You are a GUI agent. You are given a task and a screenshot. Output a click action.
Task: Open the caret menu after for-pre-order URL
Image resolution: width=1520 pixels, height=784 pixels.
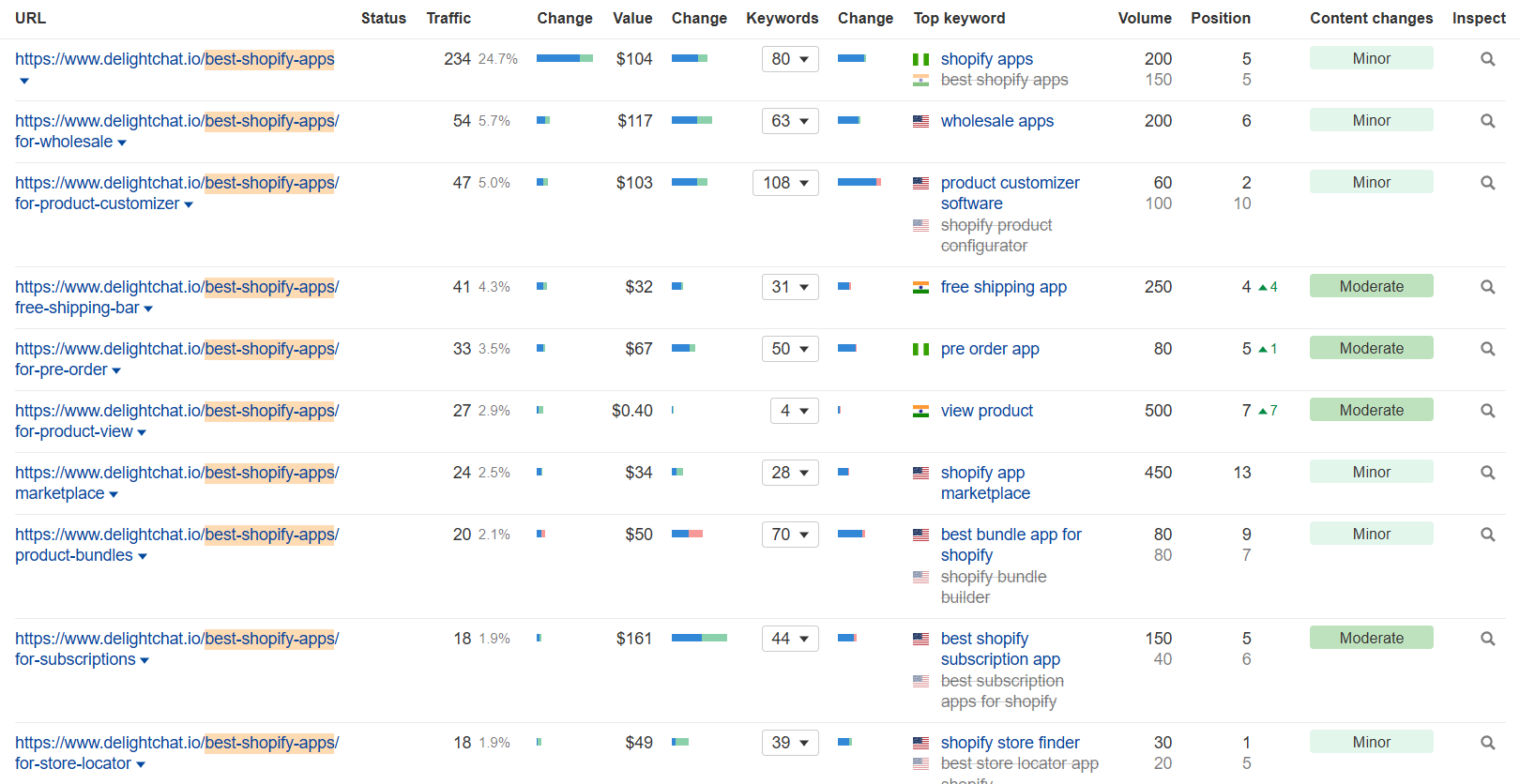click(x=116, y=370)
